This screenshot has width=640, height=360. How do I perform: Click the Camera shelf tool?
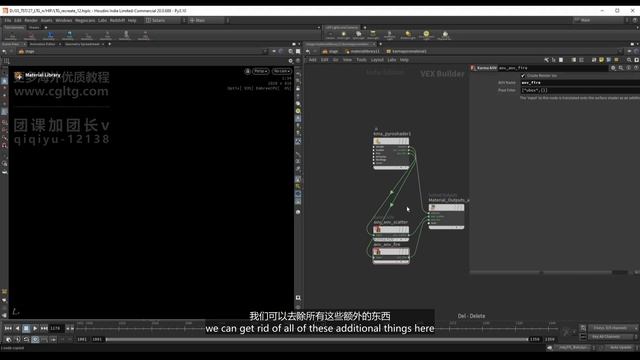[x=330, y=36]
